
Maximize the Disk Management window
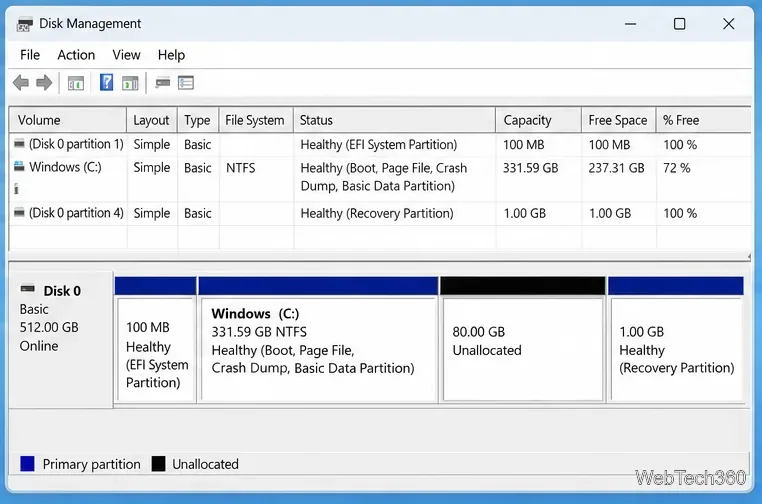679,24
